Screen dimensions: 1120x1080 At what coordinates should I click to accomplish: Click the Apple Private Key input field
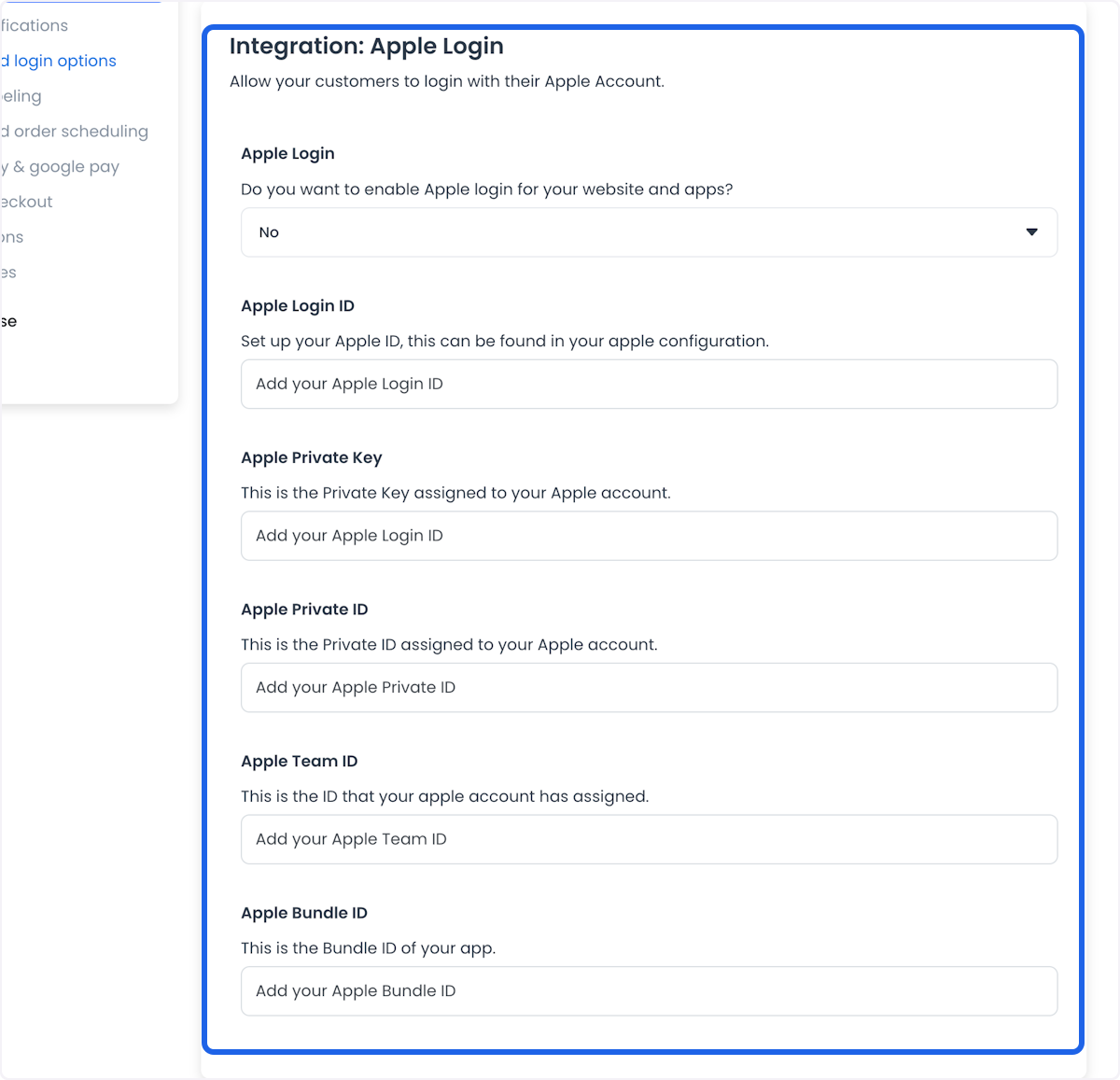[x=649, y=536]
